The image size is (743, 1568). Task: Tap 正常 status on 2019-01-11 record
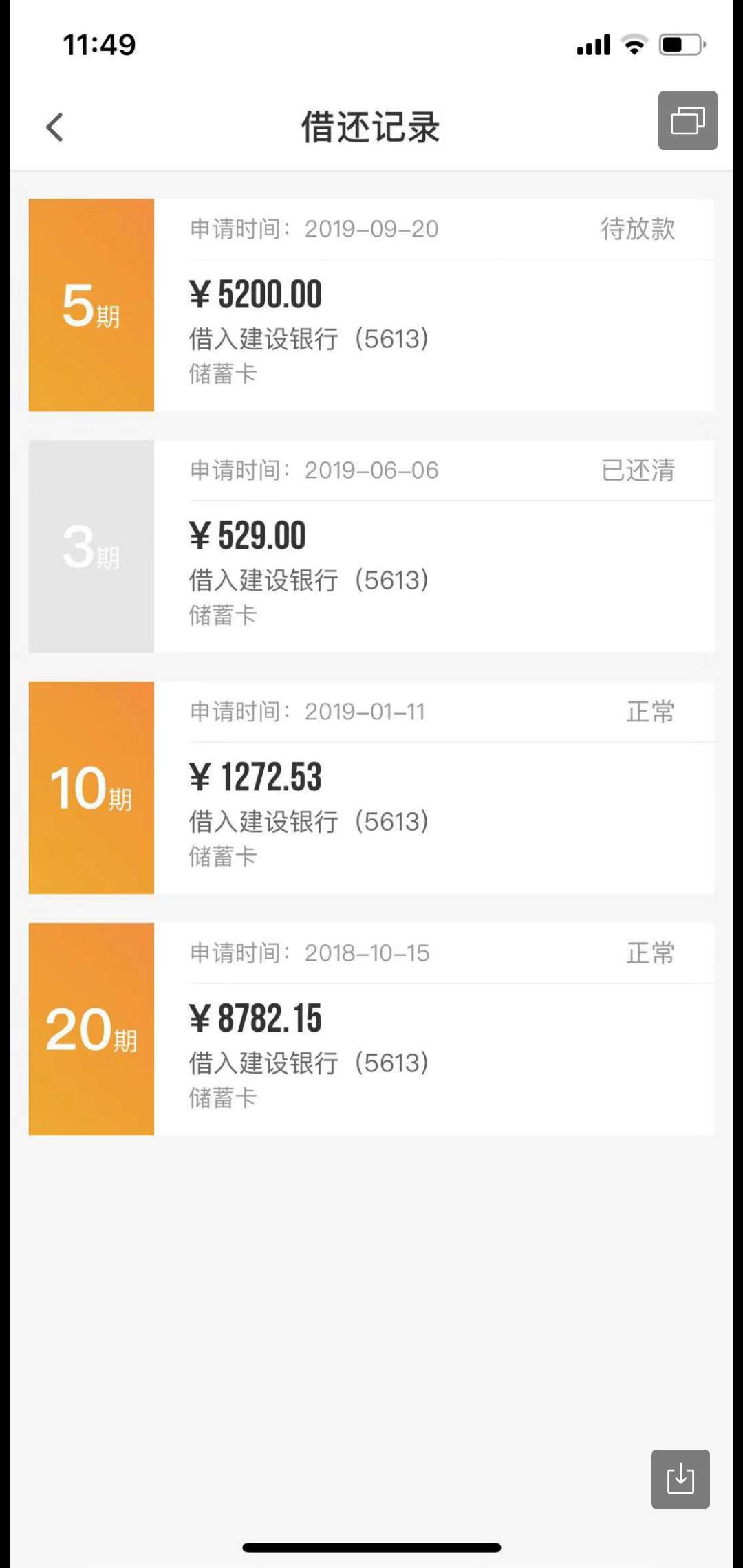pos(650,712)
